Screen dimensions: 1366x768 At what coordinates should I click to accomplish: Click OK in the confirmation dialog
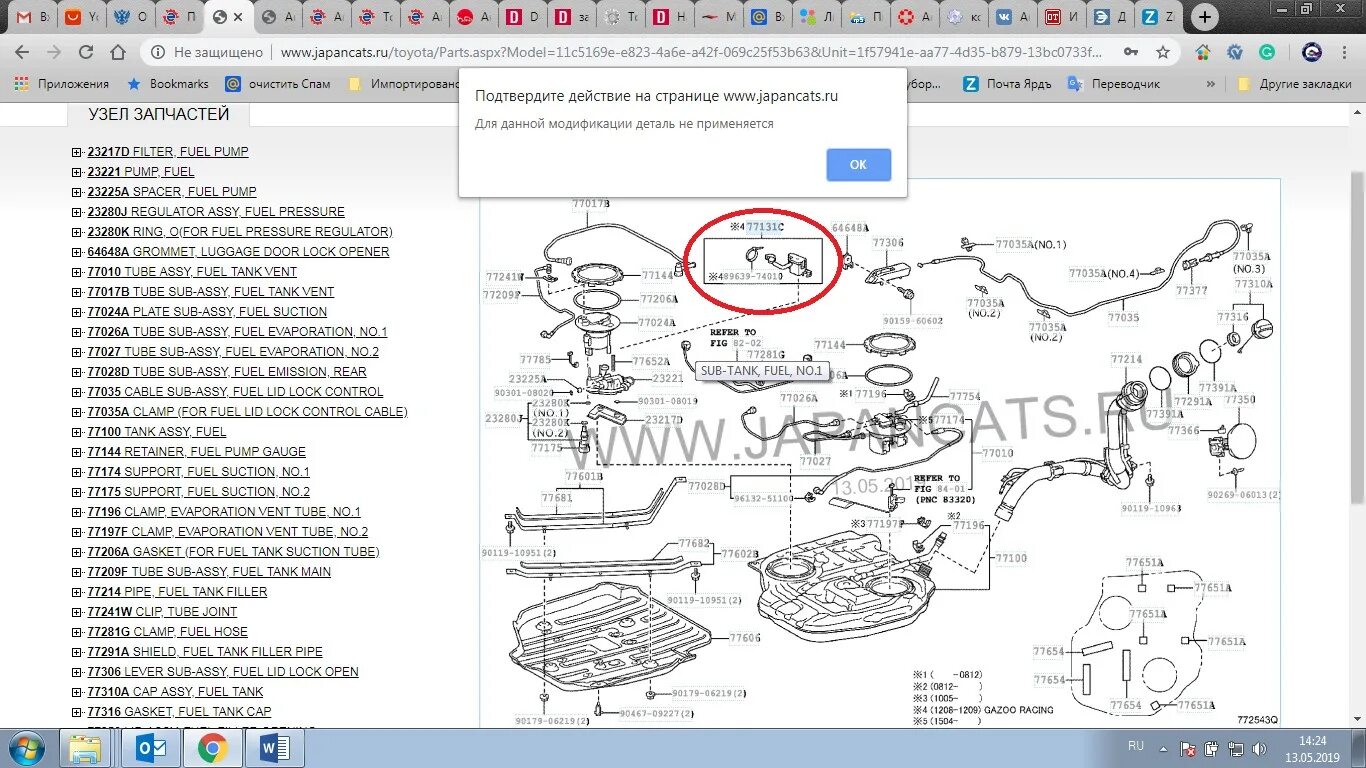tap(858, 165)
